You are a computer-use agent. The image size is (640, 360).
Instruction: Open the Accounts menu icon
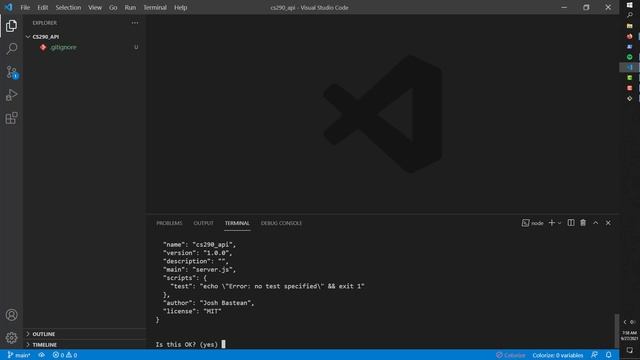pos(11,315)
